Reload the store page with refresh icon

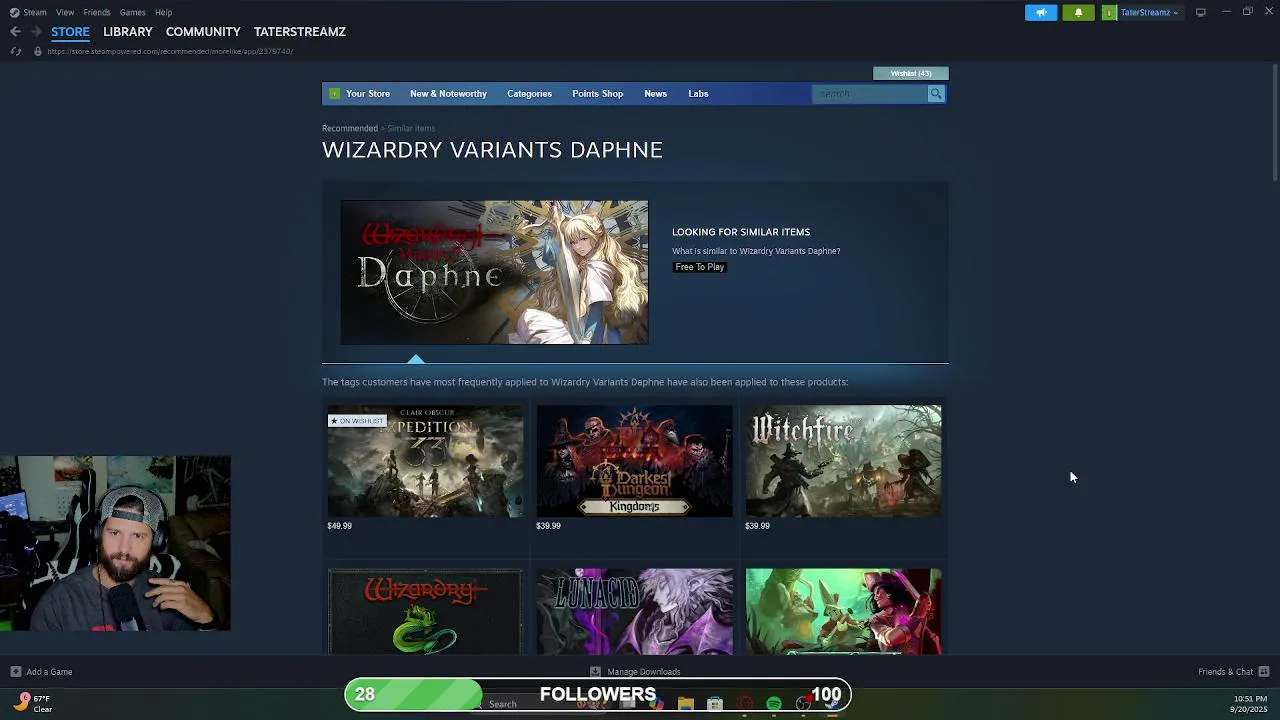click(15, 51)
